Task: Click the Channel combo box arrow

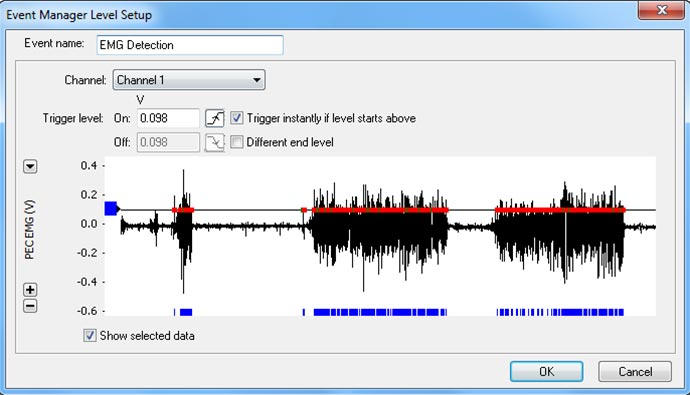Action: click(x=257, y=80)
